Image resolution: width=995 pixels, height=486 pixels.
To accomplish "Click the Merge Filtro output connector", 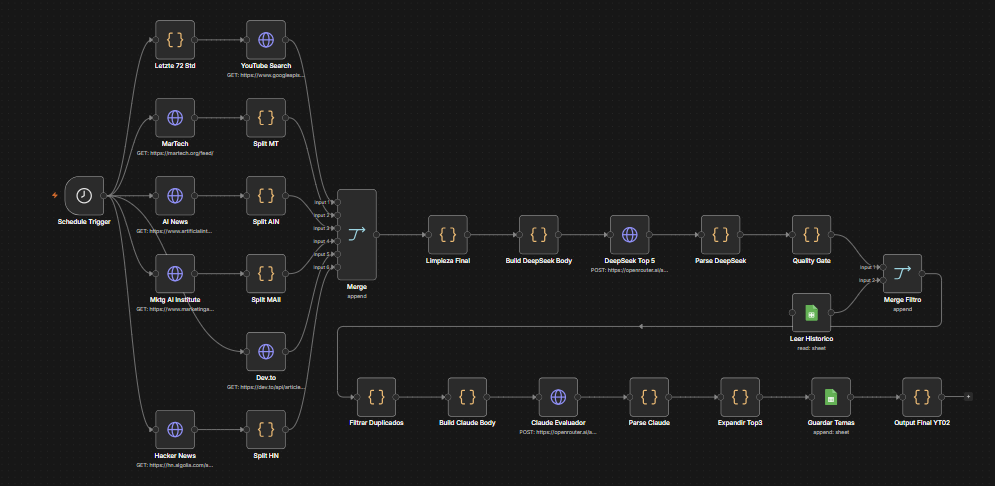I will (922, 273).
